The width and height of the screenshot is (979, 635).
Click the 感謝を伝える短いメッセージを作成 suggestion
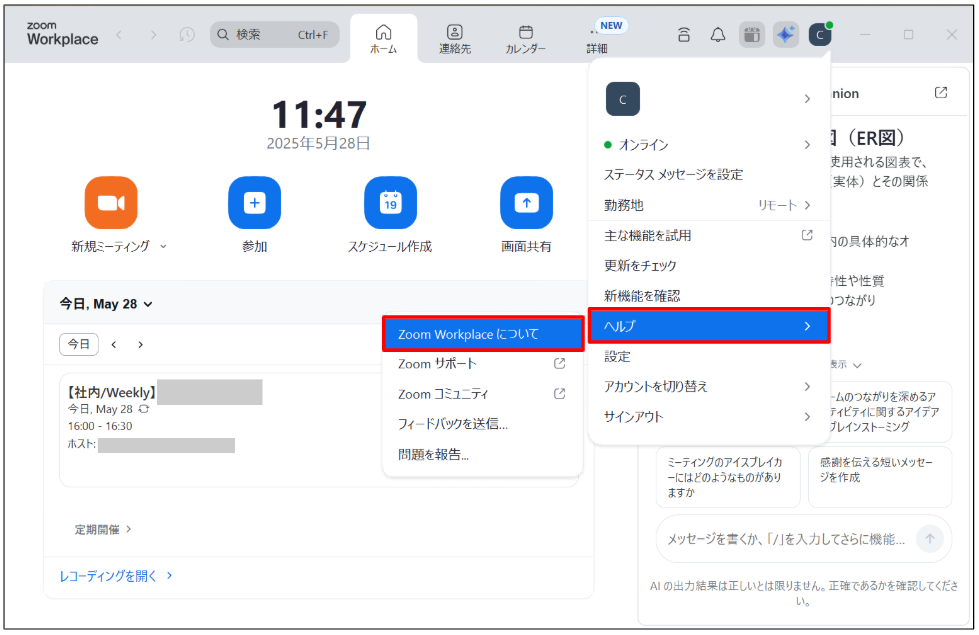[x=880, y=477]
